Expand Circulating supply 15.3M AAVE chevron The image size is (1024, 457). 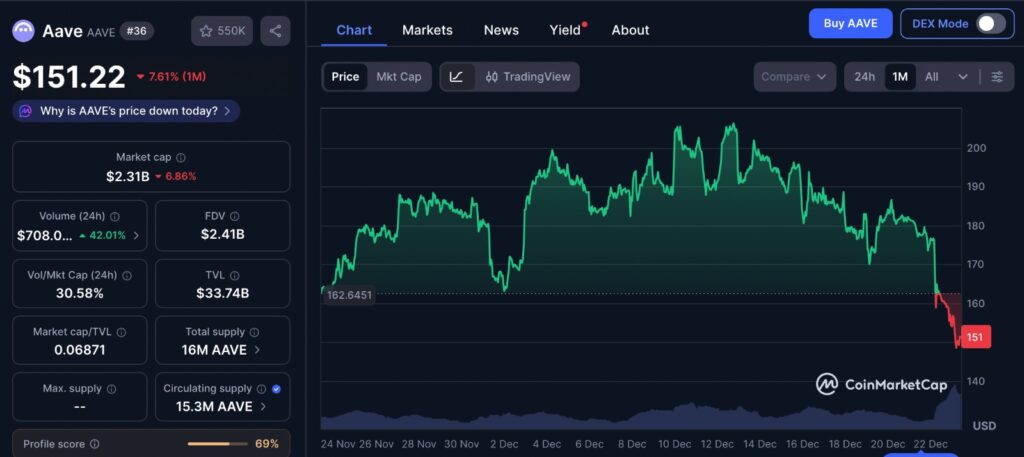point(263,407)
